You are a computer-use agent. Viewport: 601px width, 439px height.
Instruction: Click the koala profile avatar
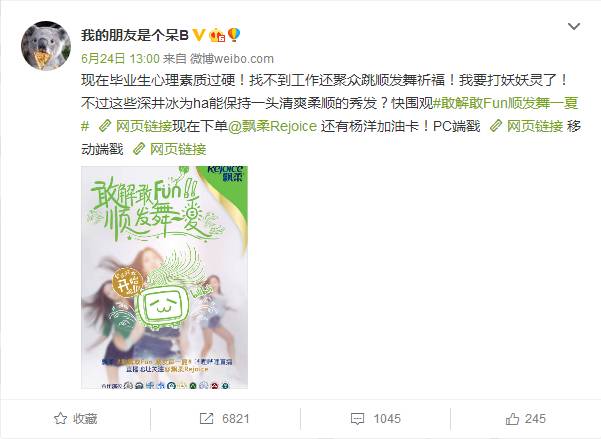pos(46,46)
